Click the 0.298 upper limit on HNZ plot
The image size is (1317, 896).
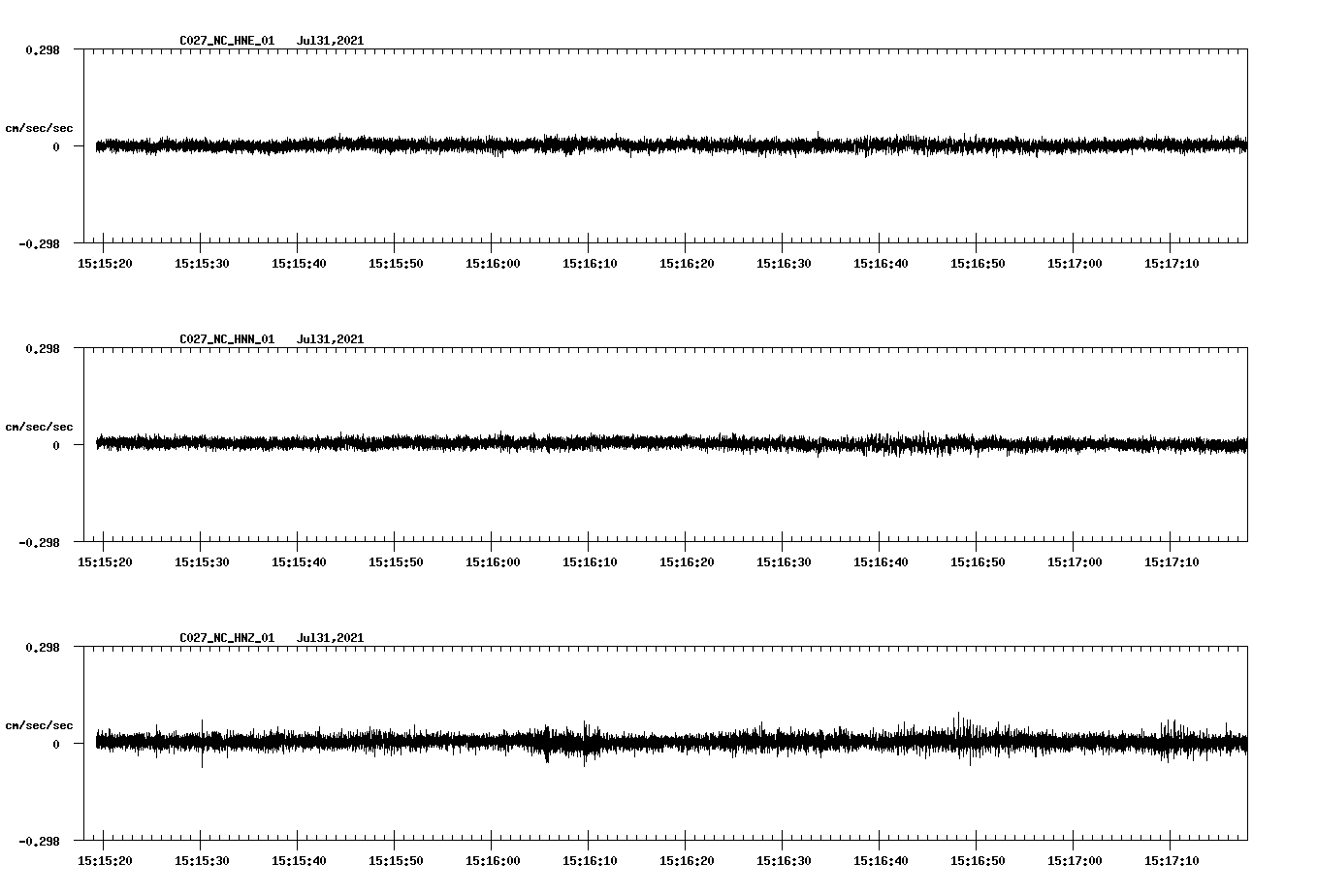42,647
